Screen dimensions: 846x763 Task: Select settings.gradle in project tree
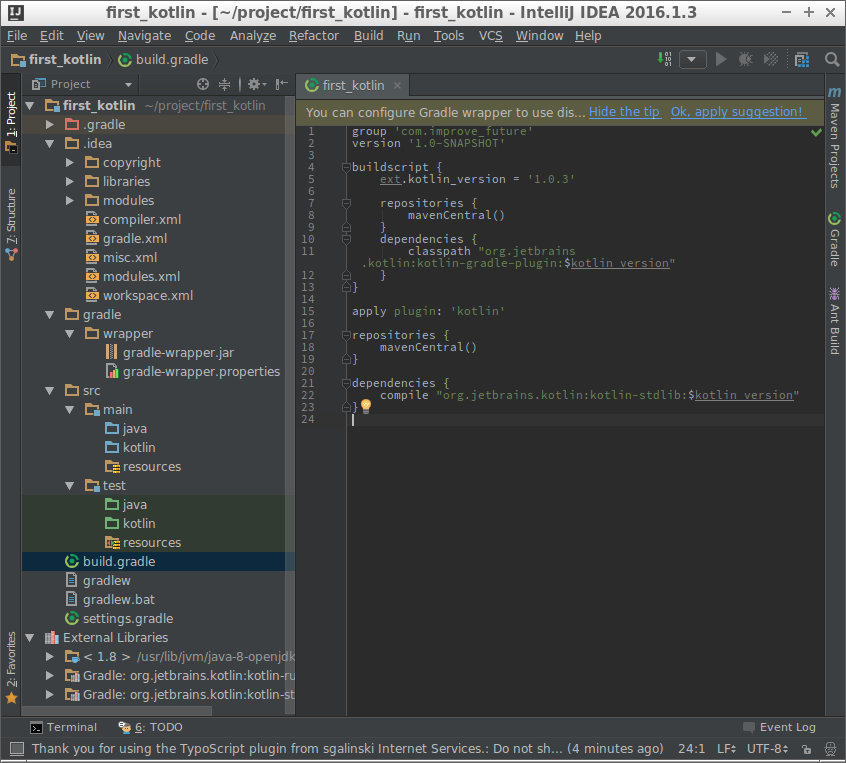click(127, 619)
